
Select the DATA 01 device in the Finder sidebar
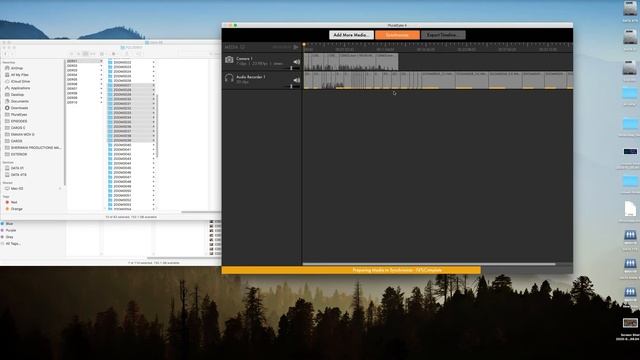[16, 168]
